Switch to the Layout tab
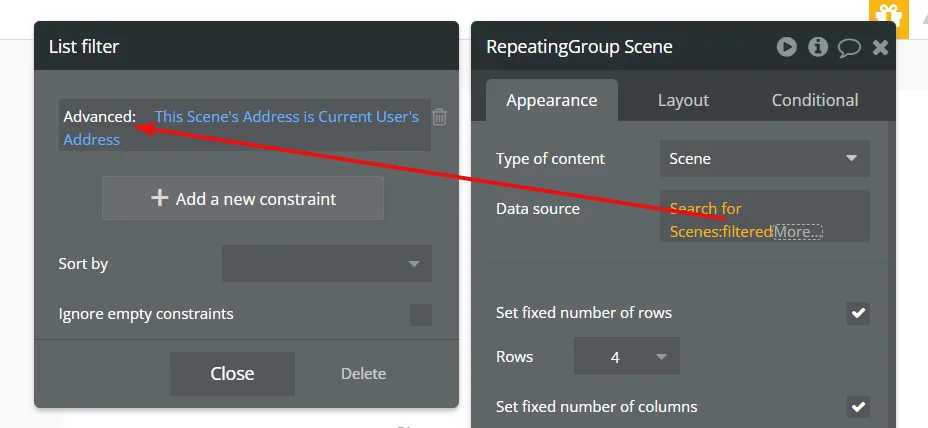 [x=683, y=101]
